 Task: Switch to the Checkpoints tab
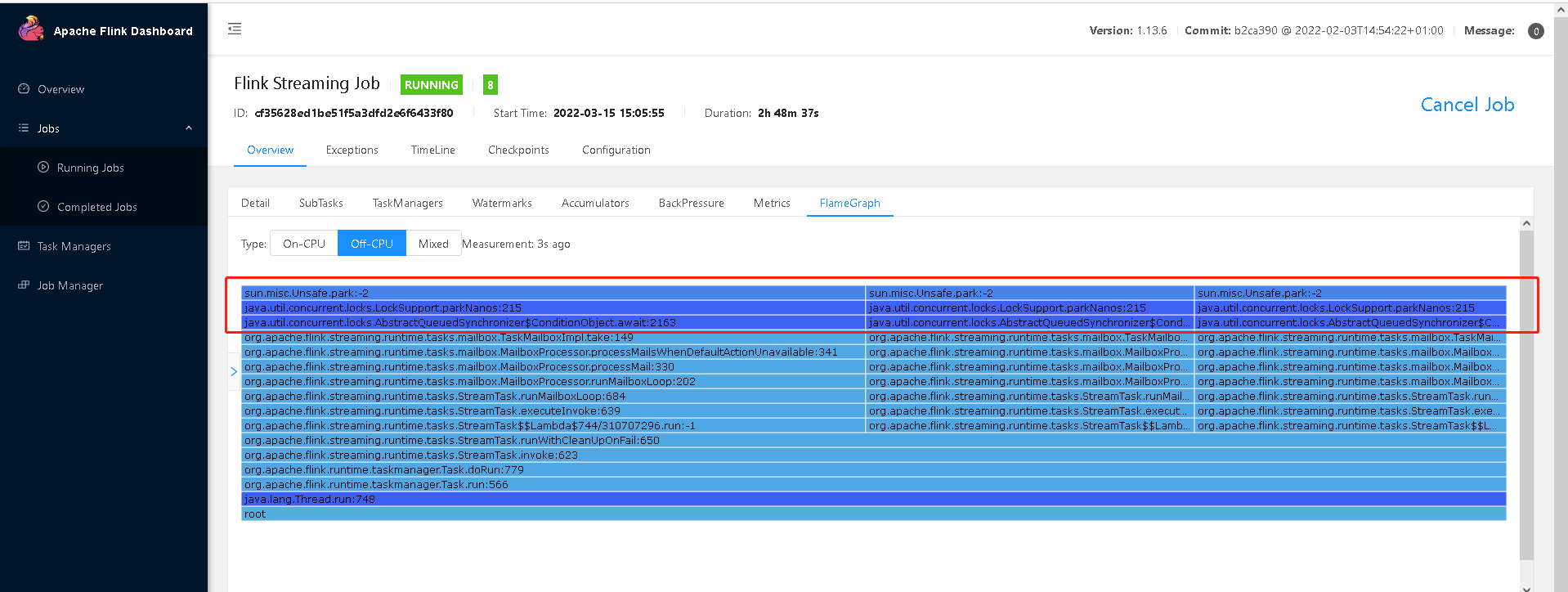pyautogui.click(x=518, y=150)
